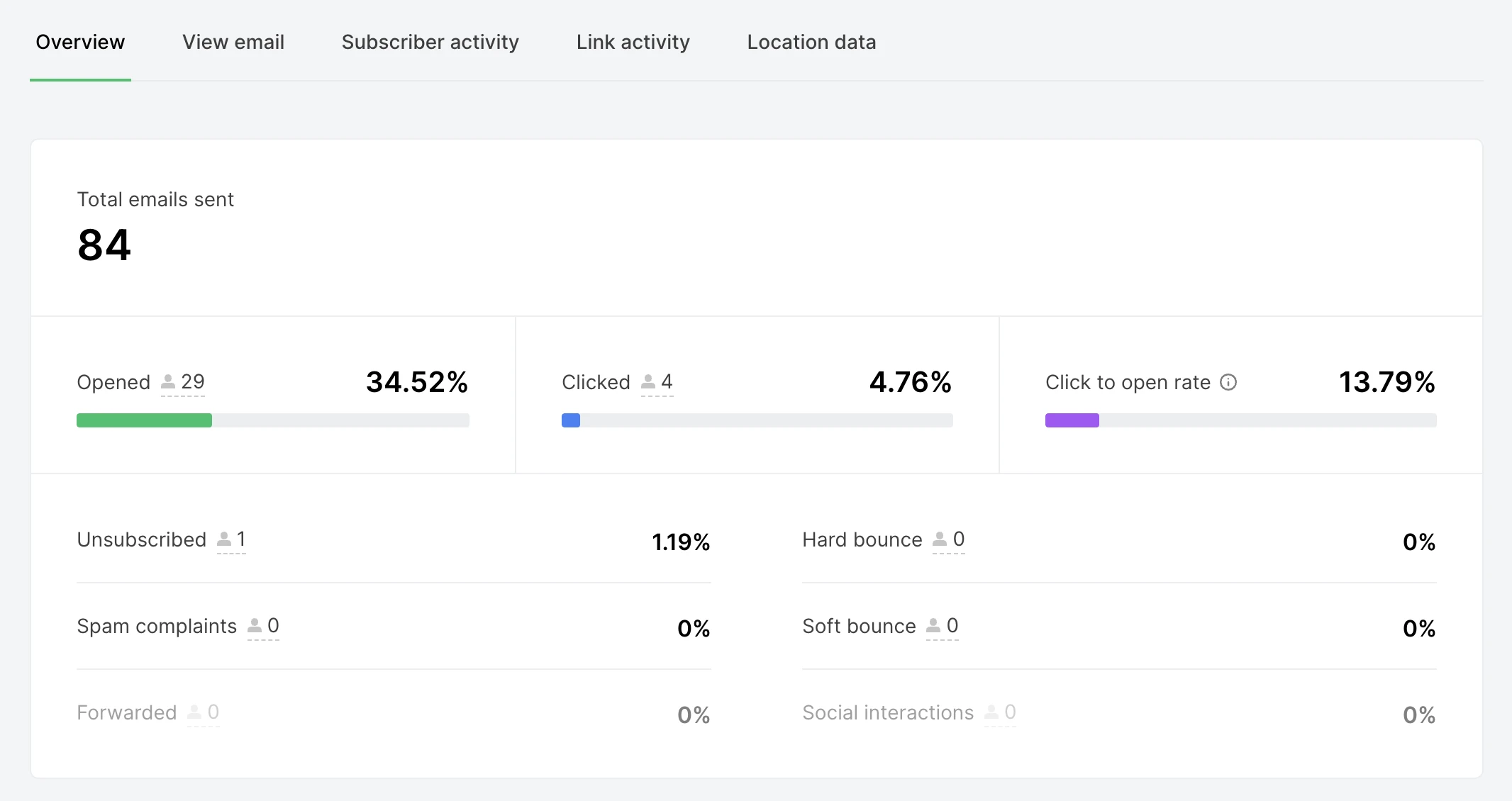This screenshot has height=801, width=1512.
Task: Open the Subscriber activity tab
Action: 430,43
